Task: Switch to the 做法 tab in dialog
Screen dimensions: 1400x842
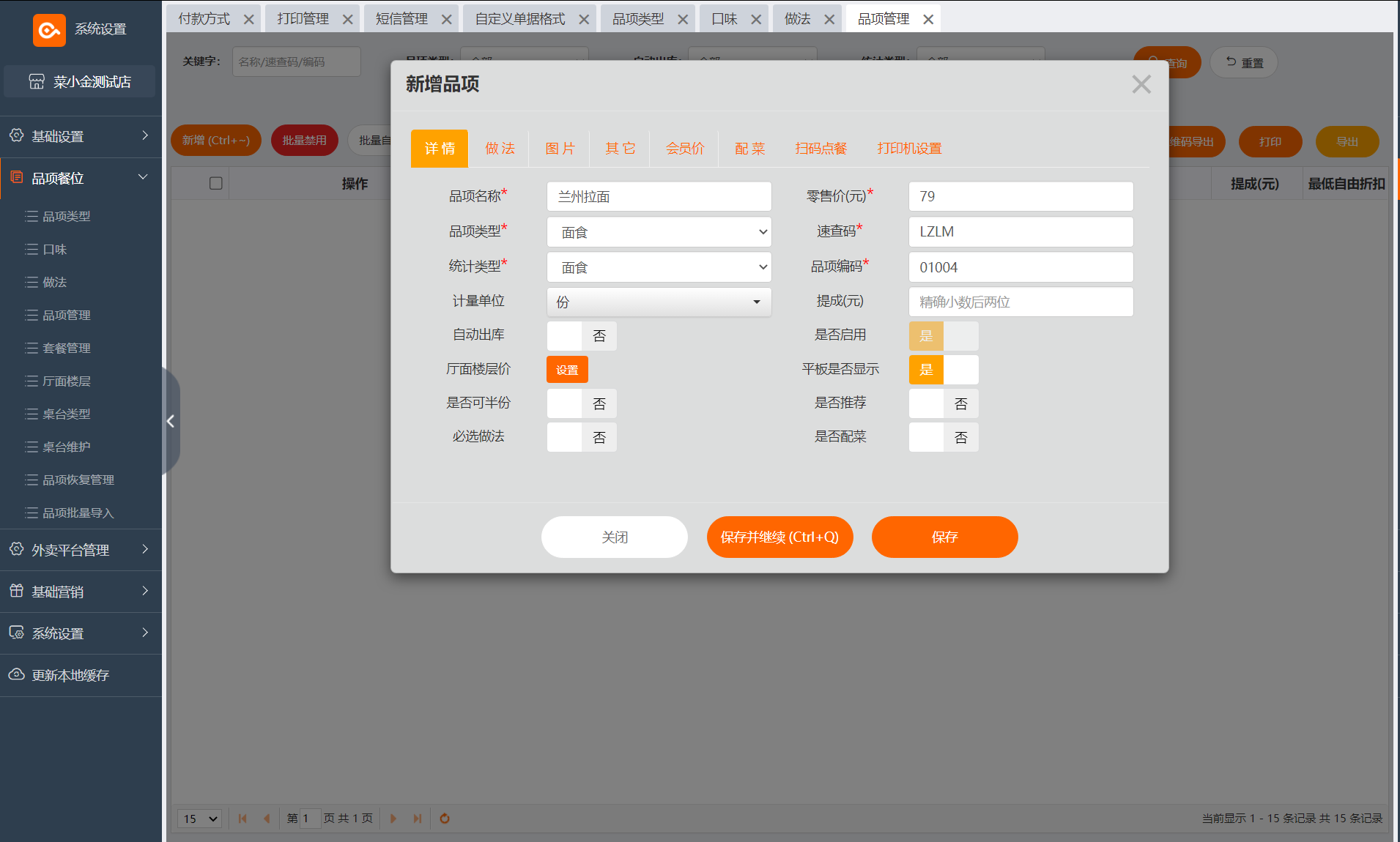Action: click(500, 149)
